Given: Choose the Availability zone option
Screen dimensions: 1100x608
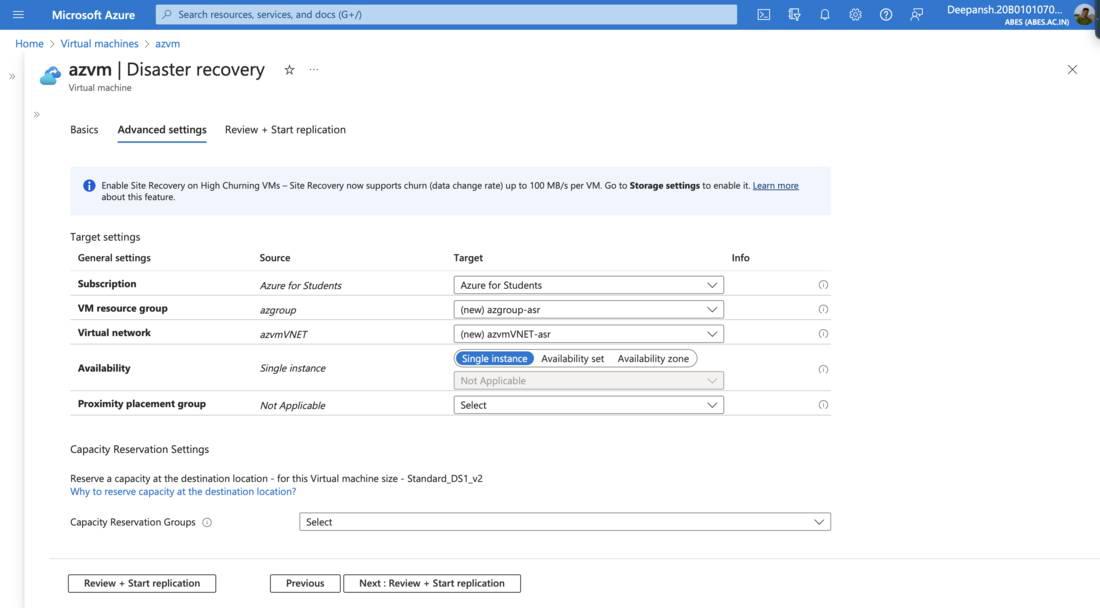Looking at the screenshot, I should 653,358.
